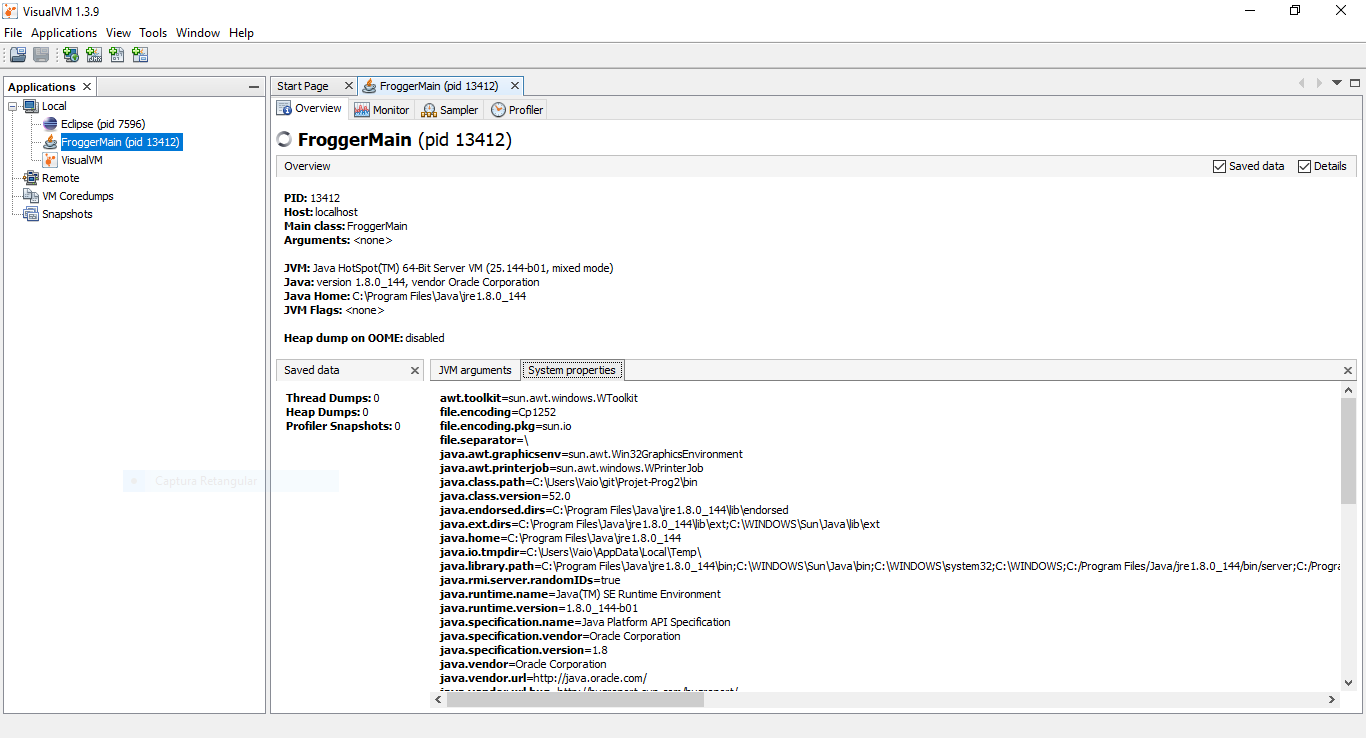Click the vertical scrollbar thumb in properties
The height and width of the screenshot is (738, 1366).
tap(1348, 450)
